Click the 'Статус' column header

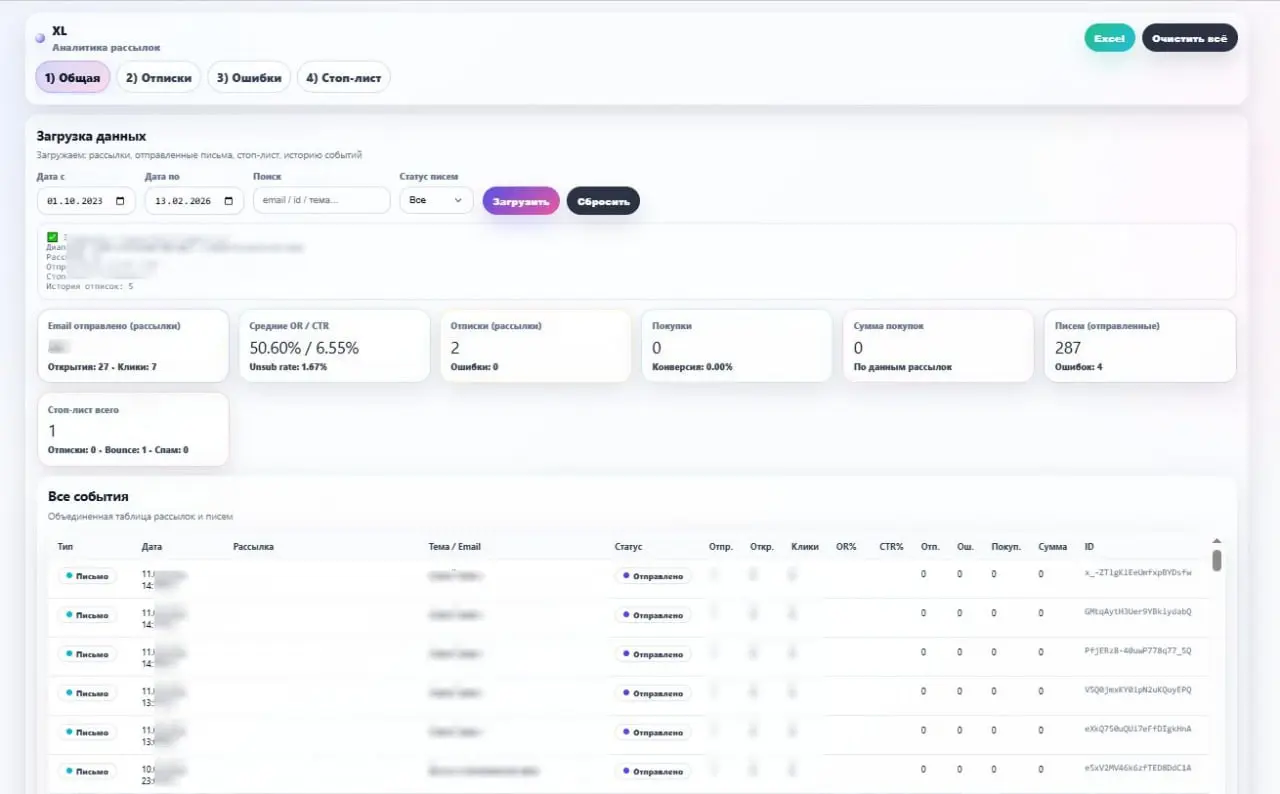point(628,547)
